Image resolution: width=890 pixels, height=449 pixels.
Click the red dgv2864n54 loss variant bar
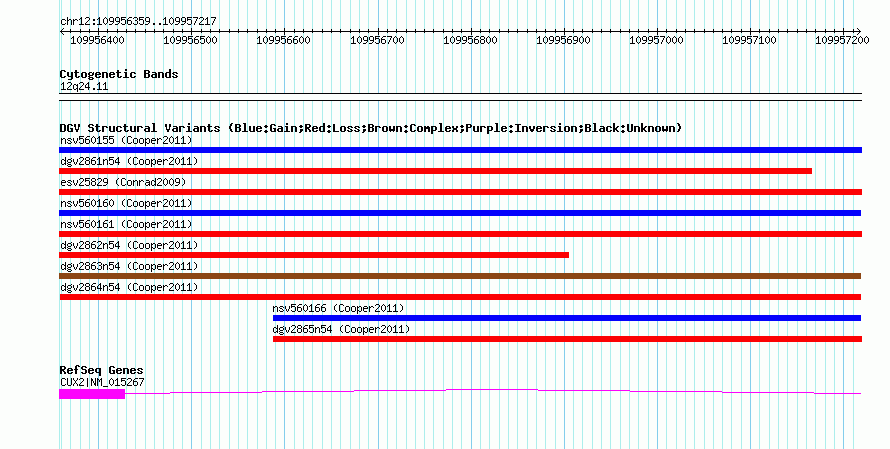460,297
